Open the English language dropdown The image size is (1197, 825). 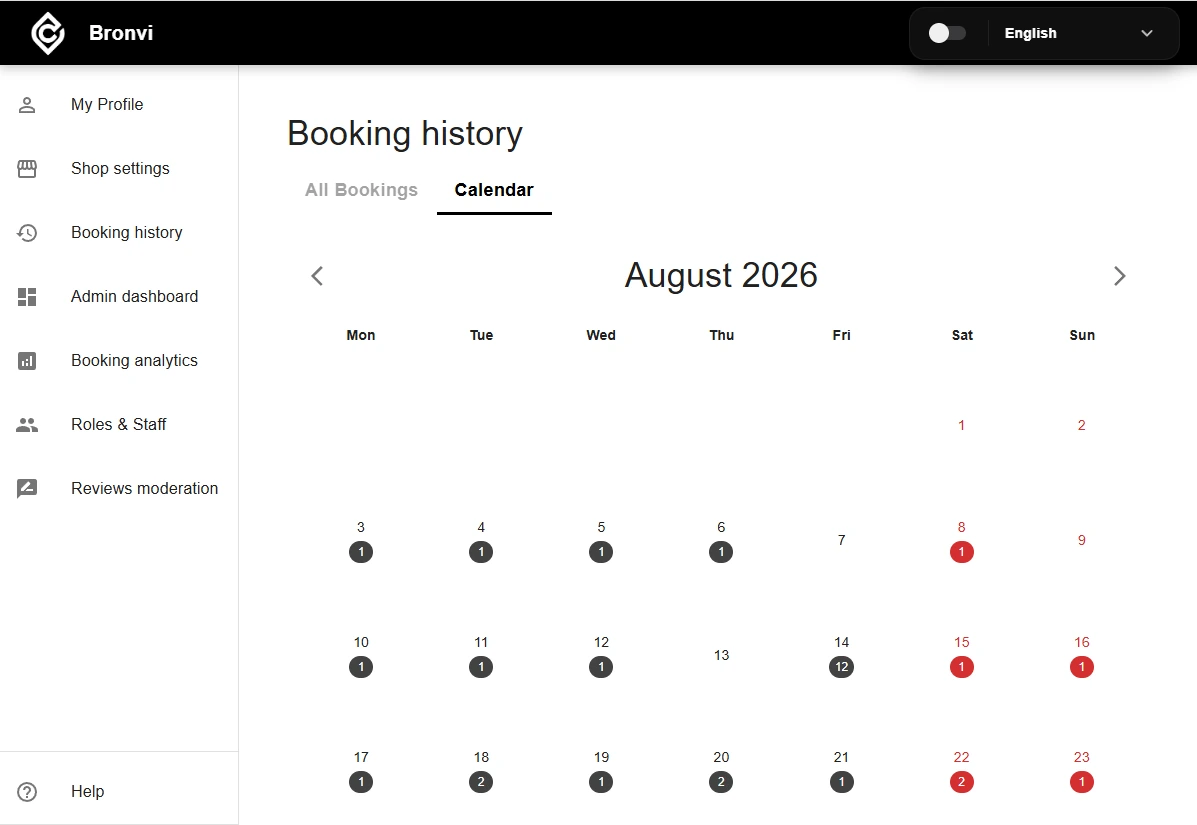click(x=1078, y=33)
